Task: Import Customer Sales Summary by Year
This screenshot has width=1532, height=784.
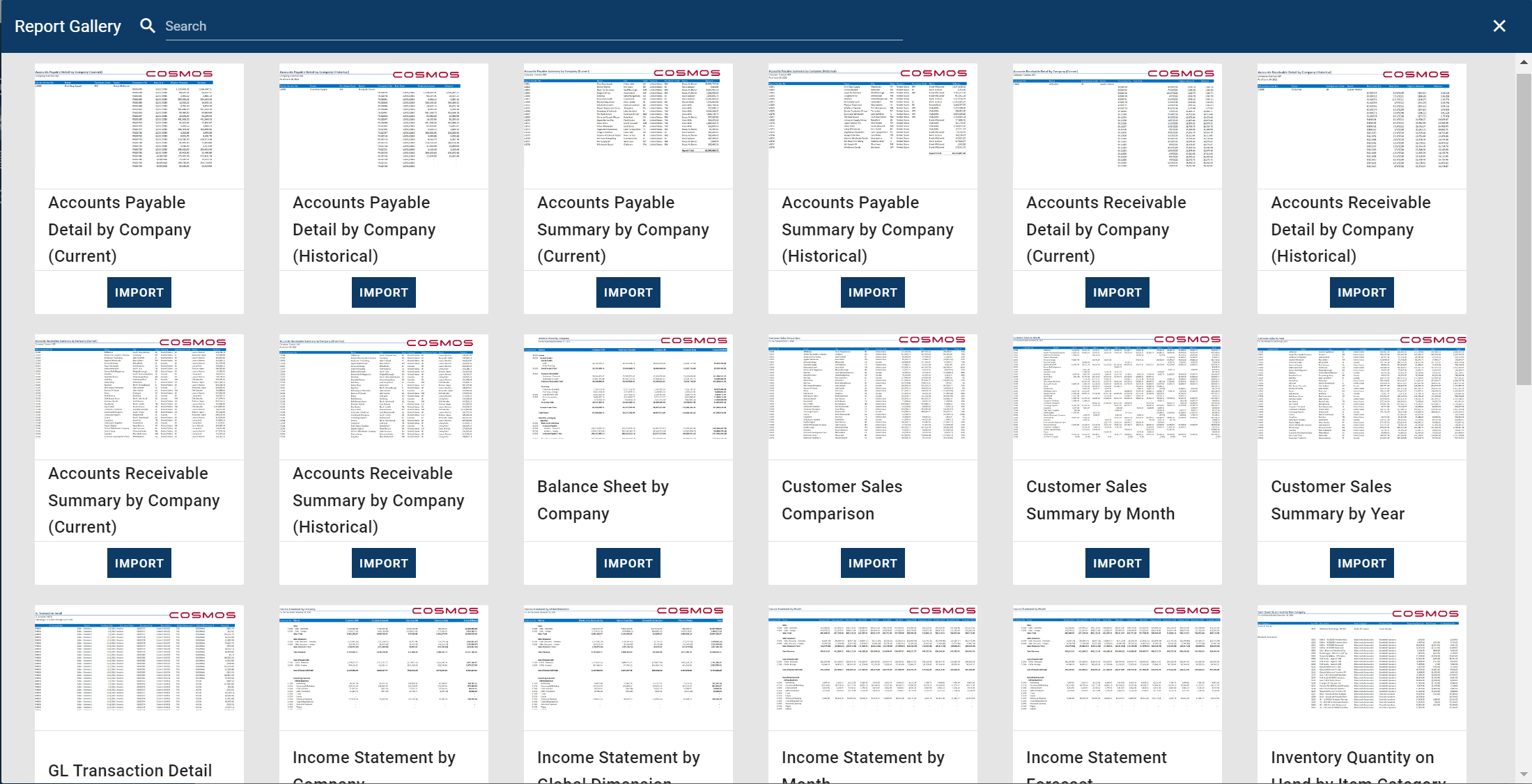Action: pos(1362,563)
